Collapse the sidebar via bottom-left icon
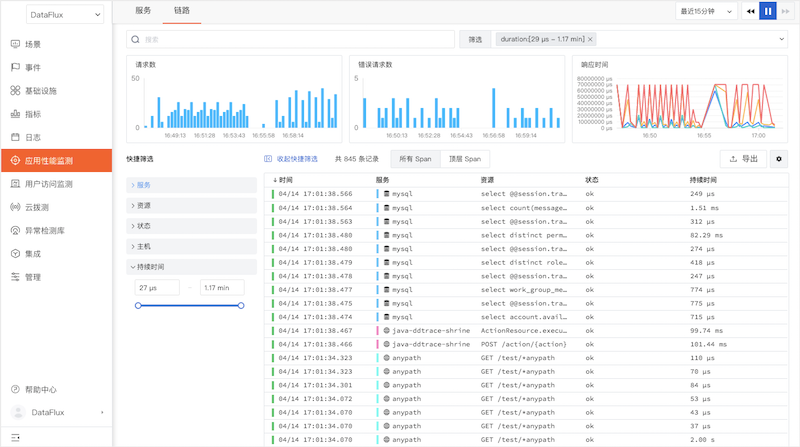This screenshot has width=800, height=447. pyautogui.click(x=15, y=437)
